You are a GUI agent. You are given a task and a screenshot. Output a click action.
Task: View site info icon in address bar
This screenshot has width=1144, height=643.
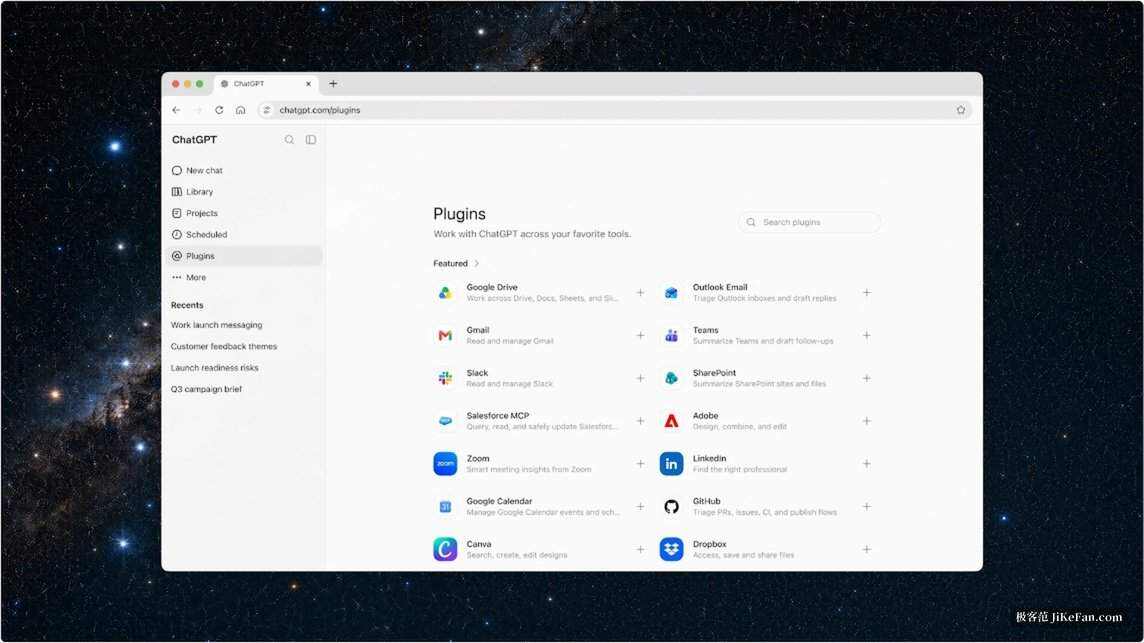[x=266, y=110]
